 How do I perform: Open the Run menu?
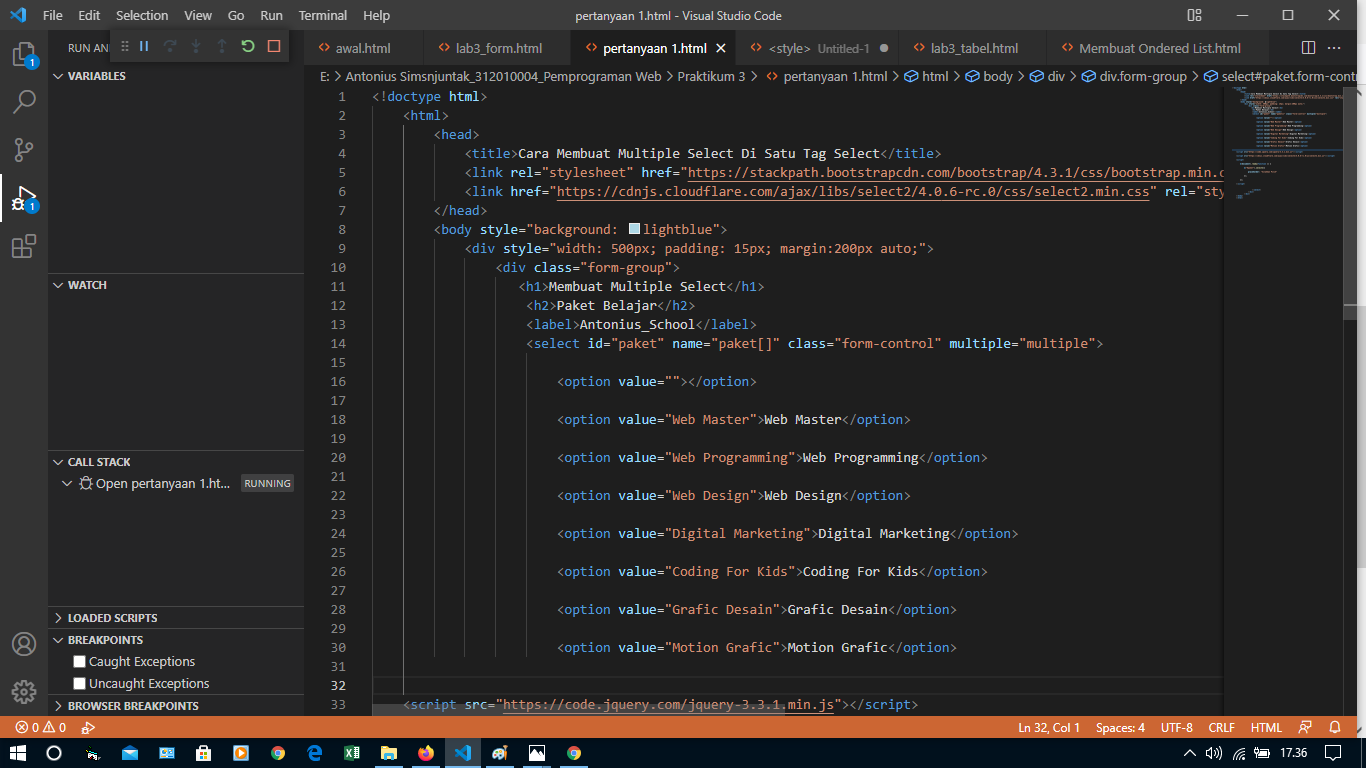pos(271,15)
